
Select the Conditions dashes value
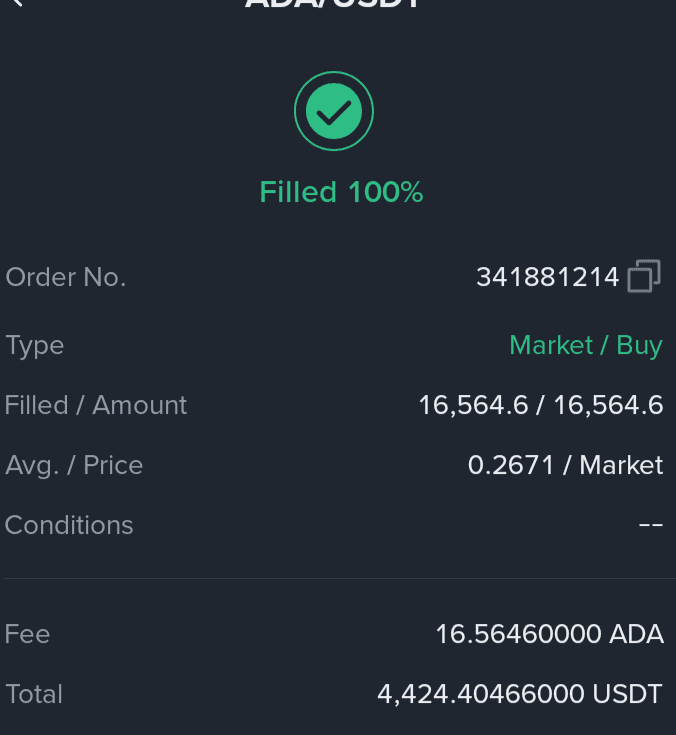tap(651, 525)
